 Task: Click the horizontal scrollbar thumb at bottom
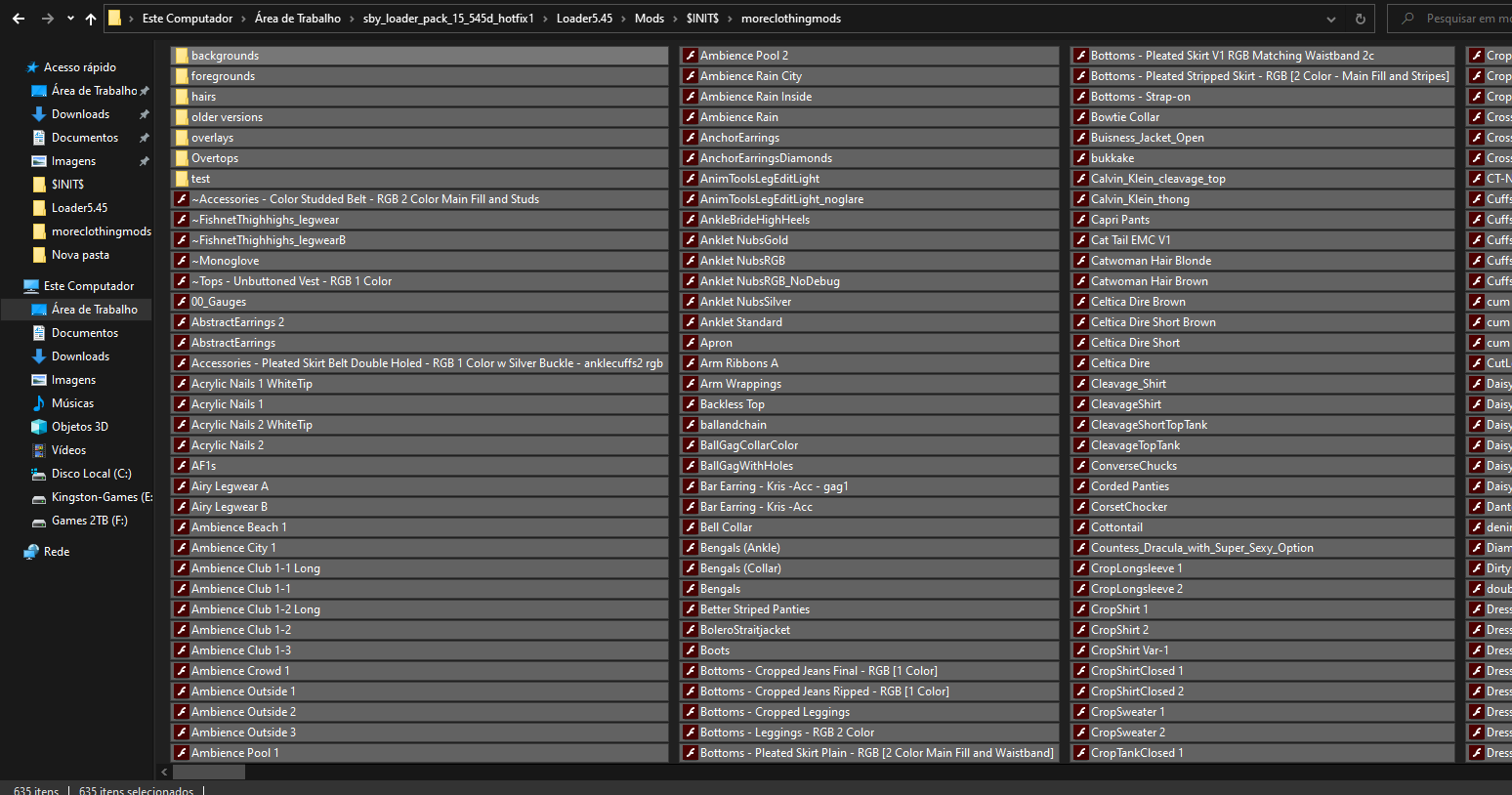(x=209, y=772)
